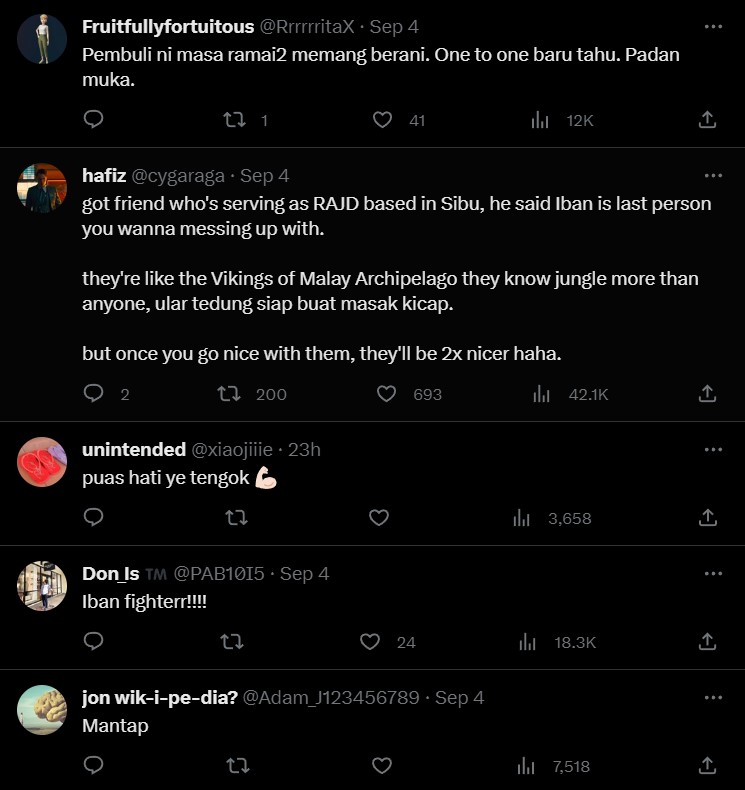745x790 pixels.
Task: Open the Sep 4 timestamp on hafiz's tweet
Action: 264,176
